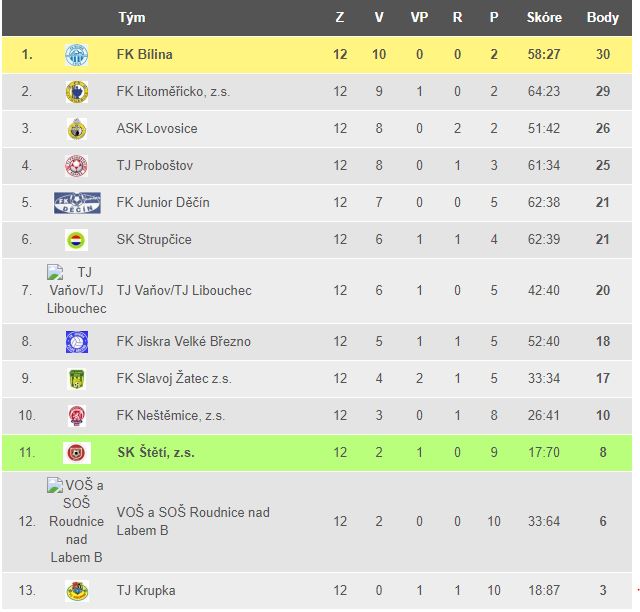Click FK Bílina's score 58:27
640x612 pixels.
tap(544, 55)
